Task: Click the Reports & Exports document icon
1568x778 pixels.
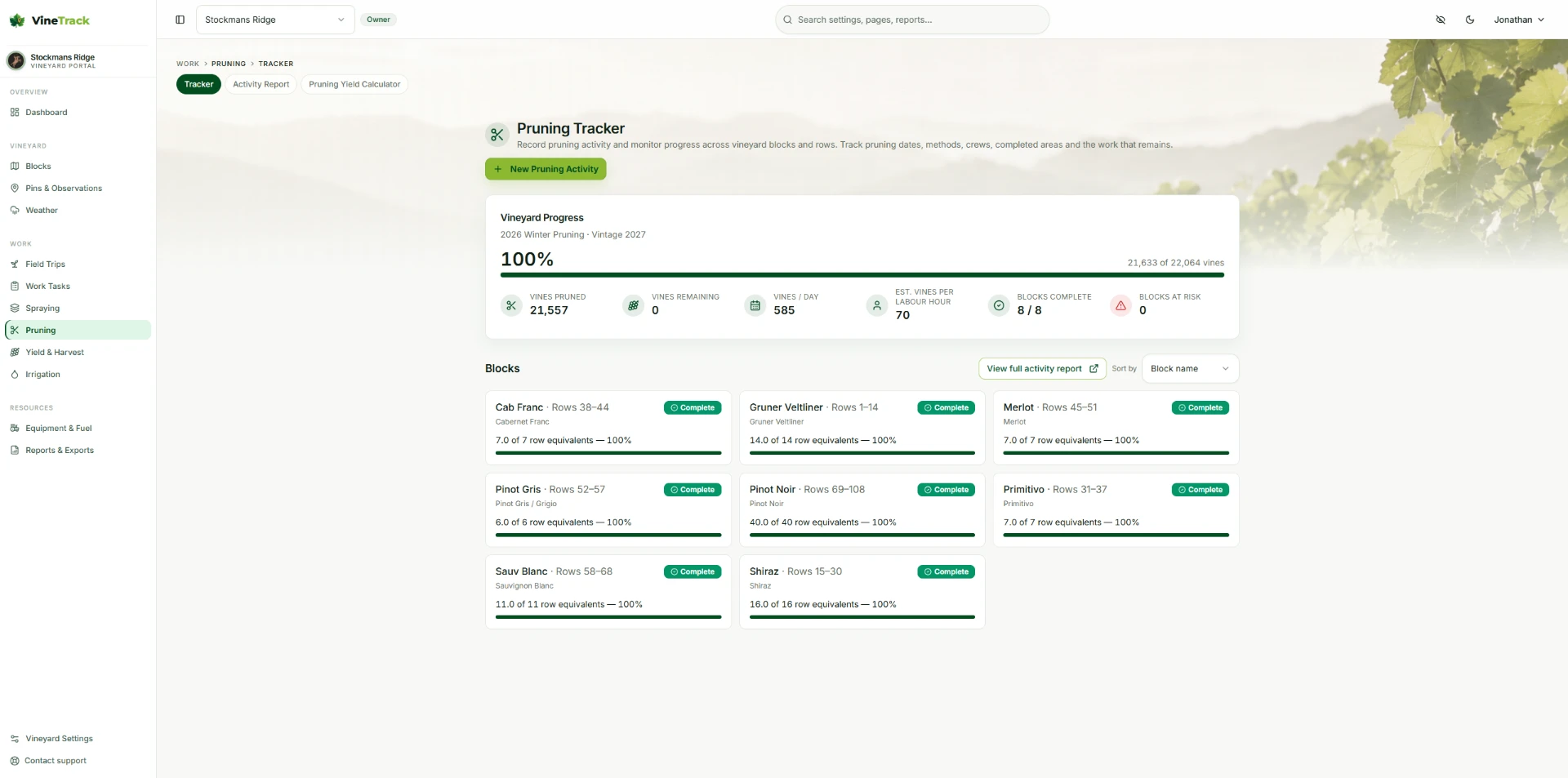Action: point(15,450)
